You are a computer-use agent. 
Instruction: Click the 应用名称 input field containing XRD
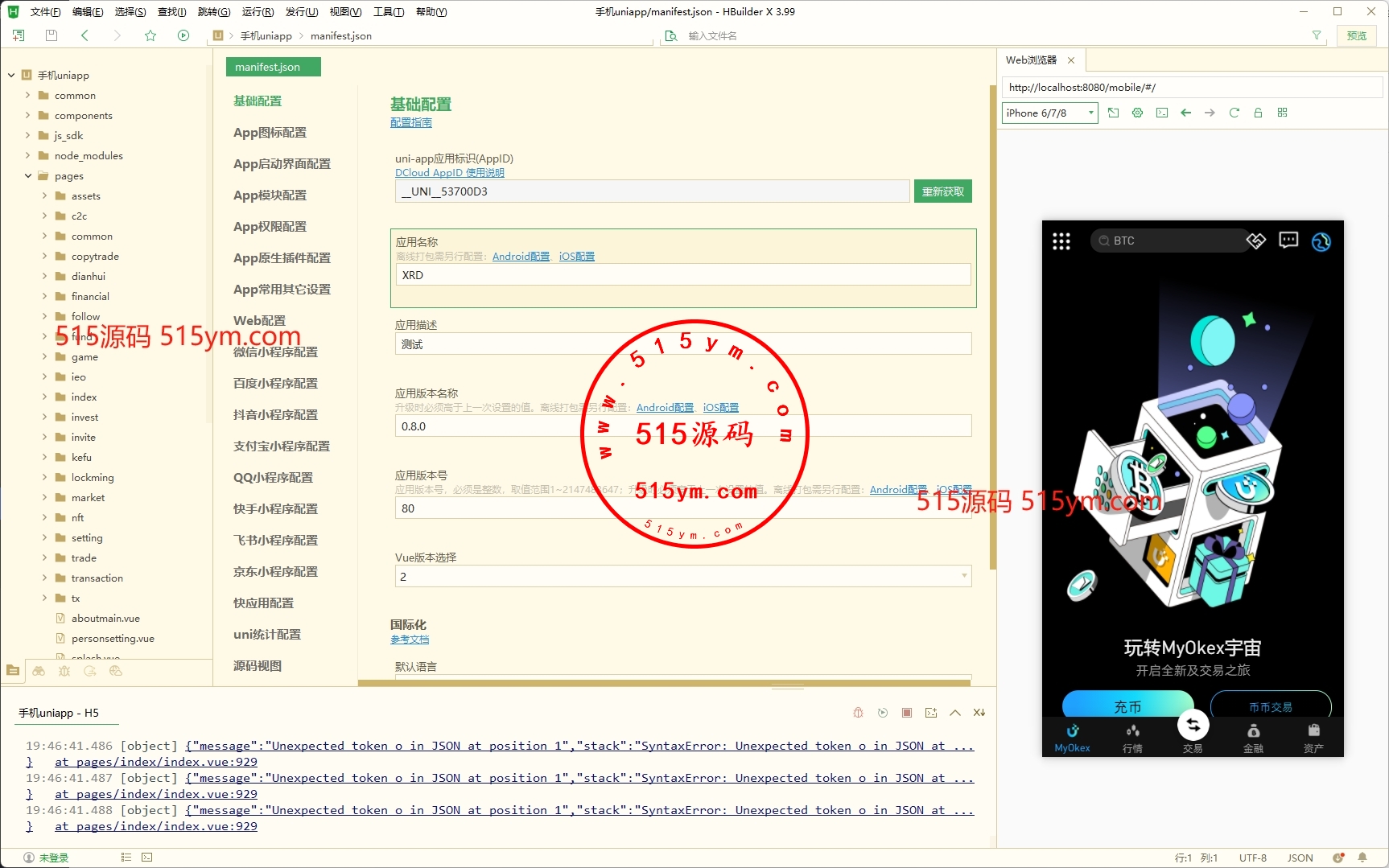click(682, 275)
